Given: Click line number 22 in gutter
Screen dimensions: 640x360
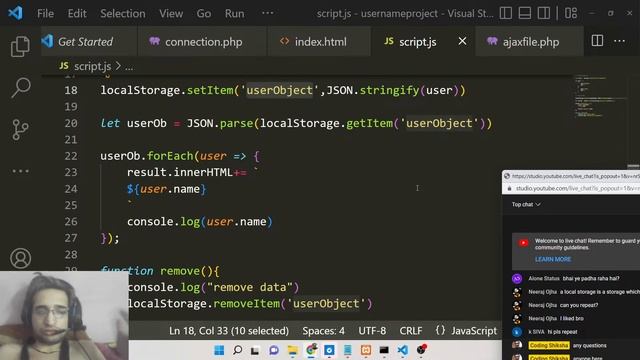Looking at the screenshot, I should click(71, 156).
